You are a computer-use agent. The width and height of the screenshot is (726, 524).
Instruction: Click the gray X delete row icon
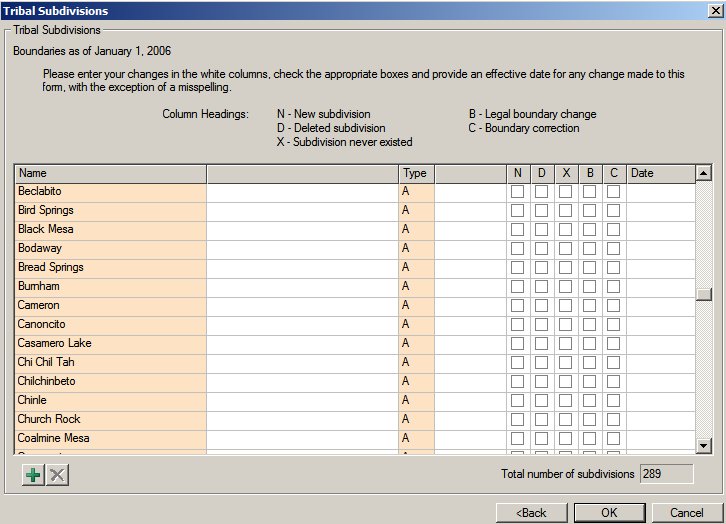click(58, 474)
